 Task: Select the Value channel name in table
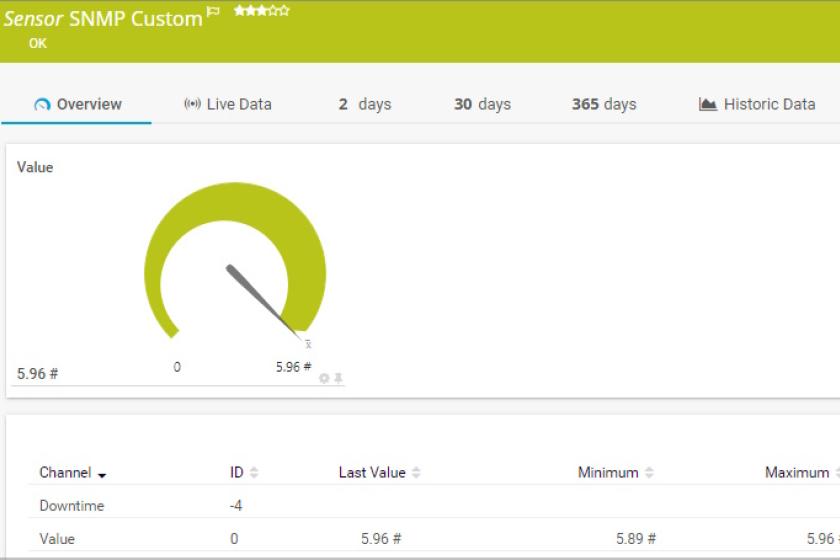[x=57, y=539]
